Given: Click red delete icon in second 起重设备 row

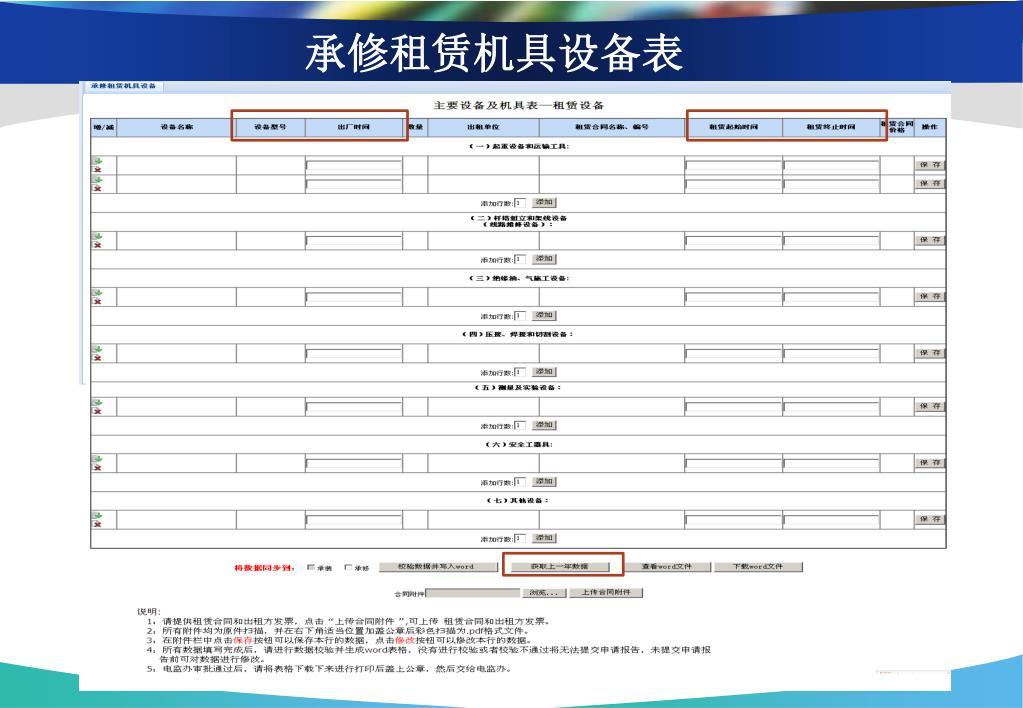Looking at the screenshot, I should tap(98, 189).
